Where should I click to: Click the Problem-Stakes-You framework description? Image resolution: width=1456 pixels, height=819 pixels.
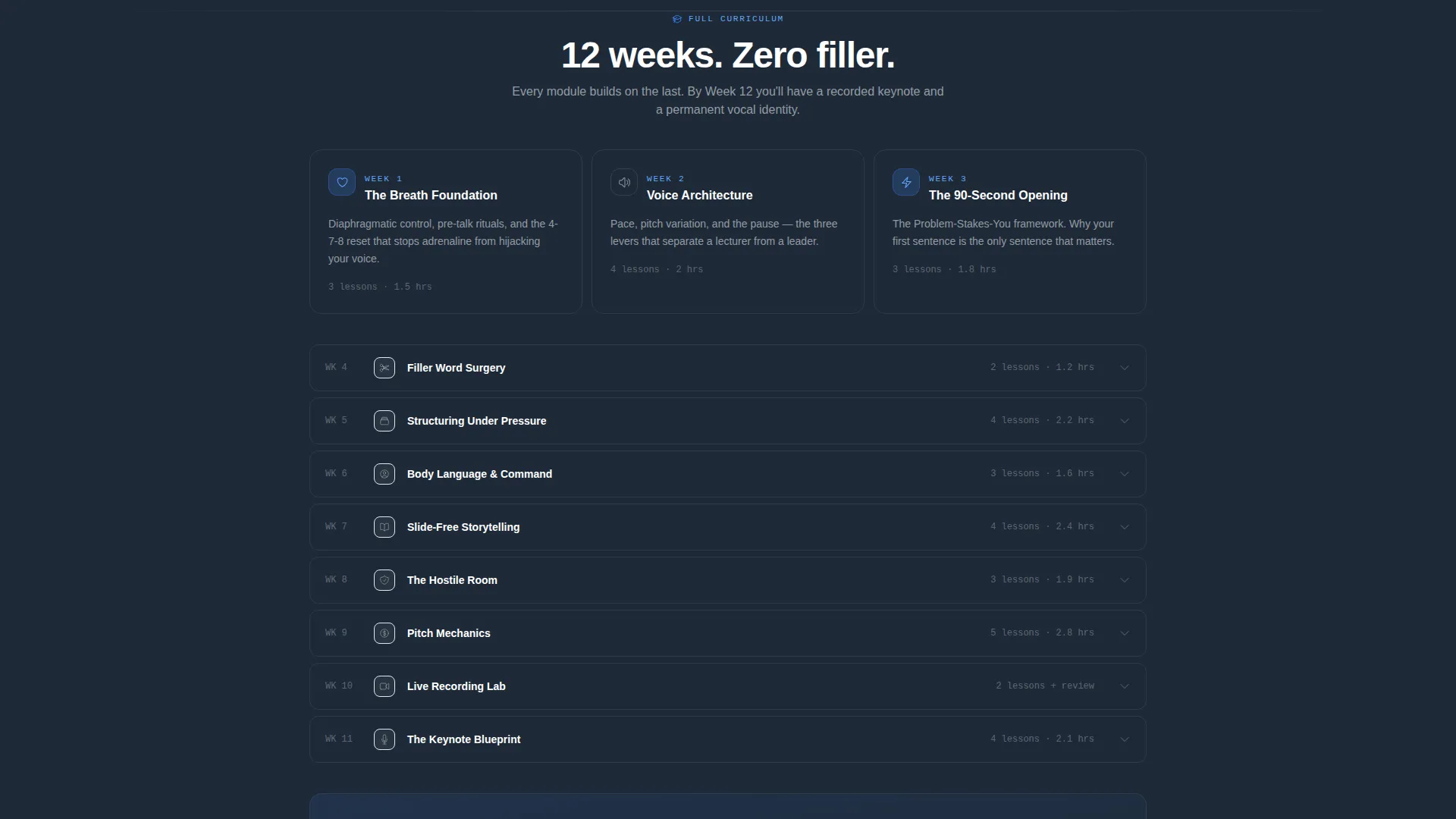1003,233
